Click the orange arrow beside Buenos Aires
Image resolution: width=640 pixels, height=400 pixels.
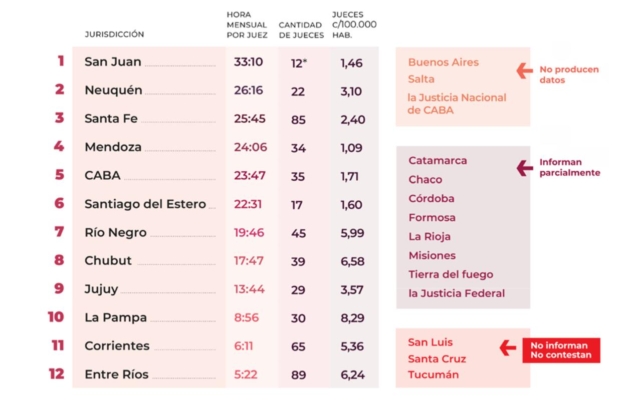click(x=523, y=70)
